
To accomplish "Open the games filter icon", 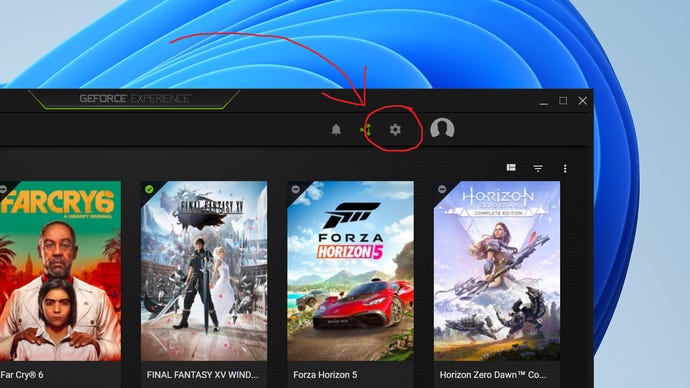I will 538,168.
